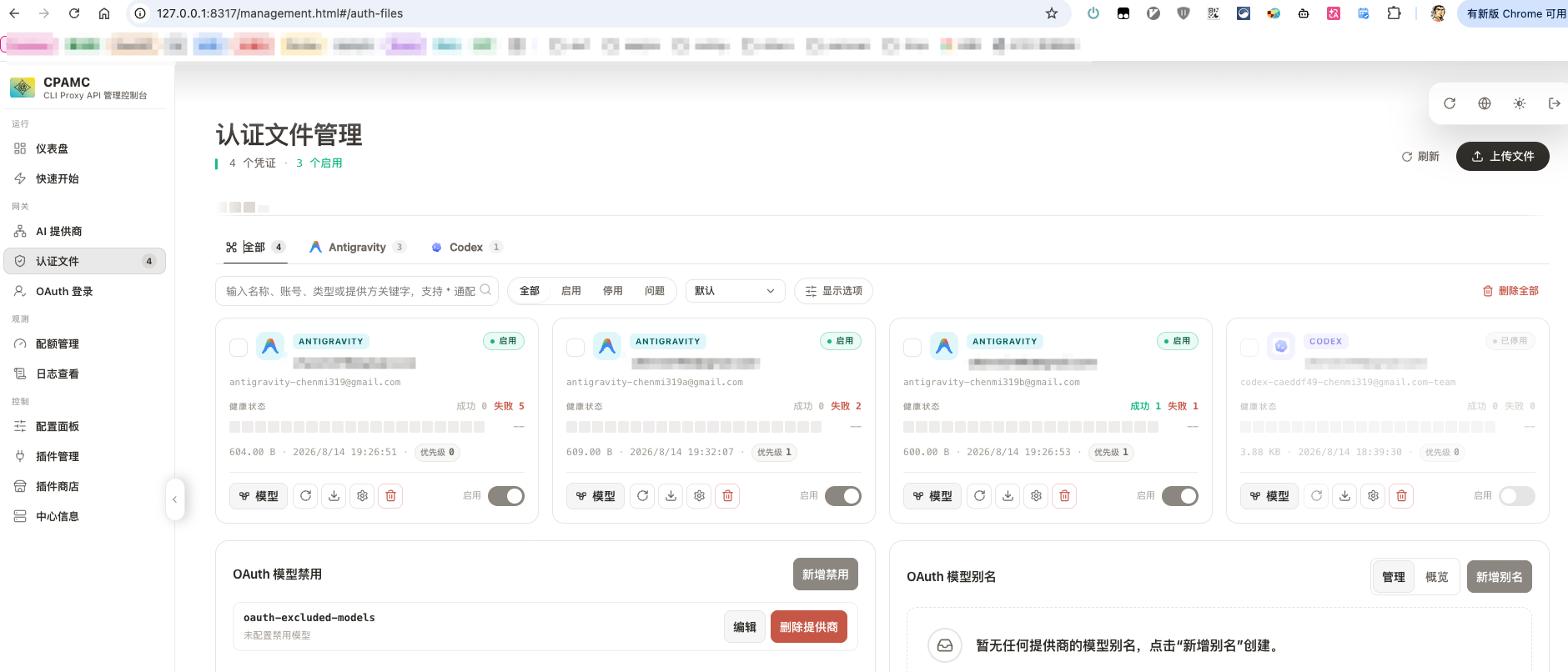The image size is (1568, 672).
Task: Disable the chenmi319@gmail.com Antigravity credential switch
Action: point(506,496)
